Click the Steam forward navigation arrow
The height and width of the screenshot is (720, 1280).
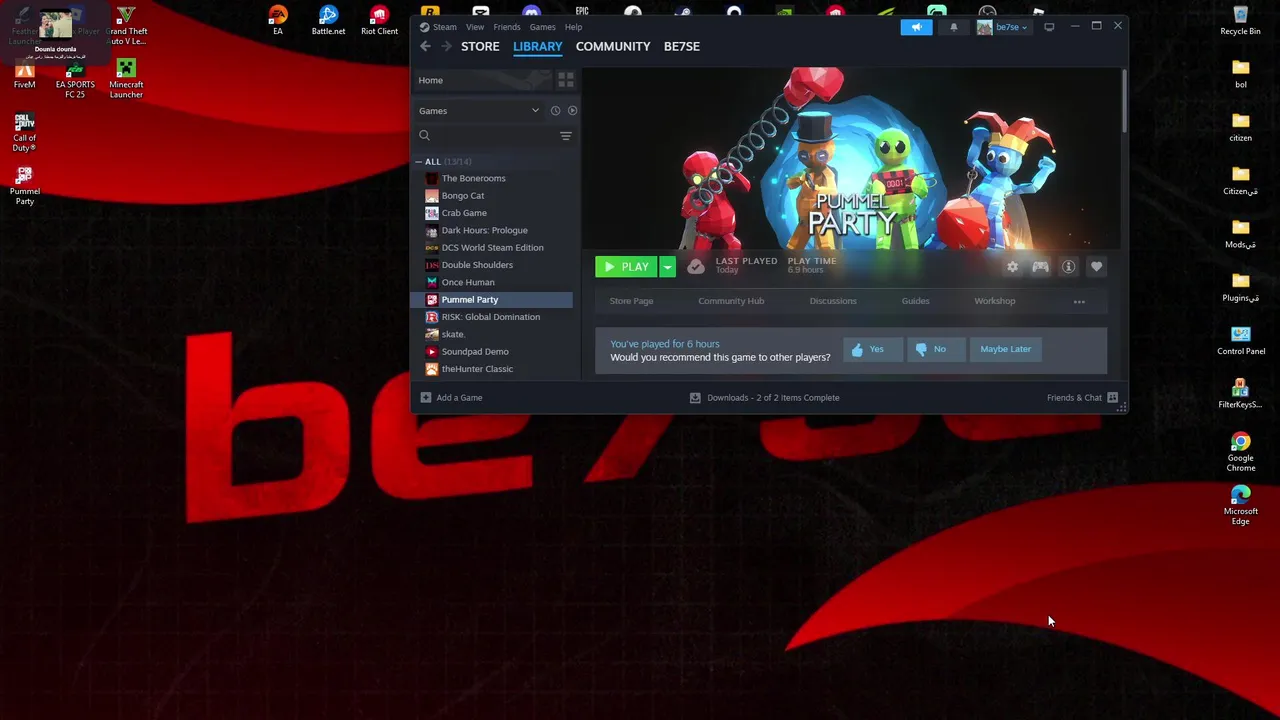click(446, 46)
